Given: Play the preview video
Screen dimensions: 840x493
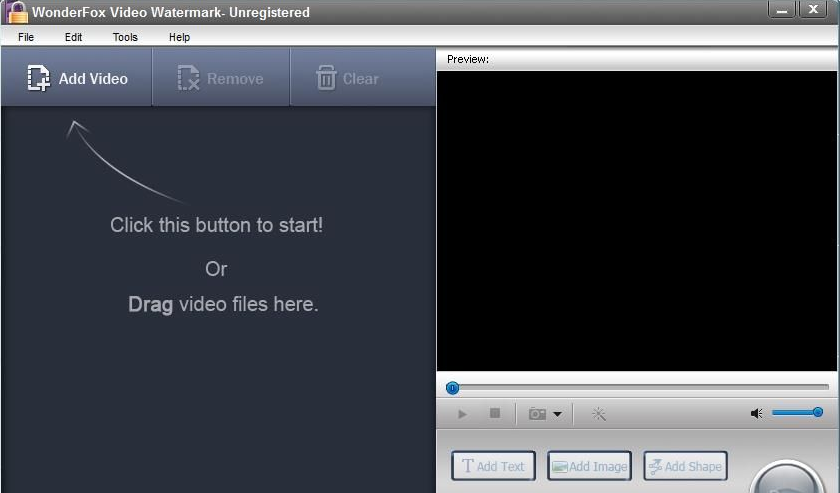Looking at the screenshot, I should (x=462, y=414).
